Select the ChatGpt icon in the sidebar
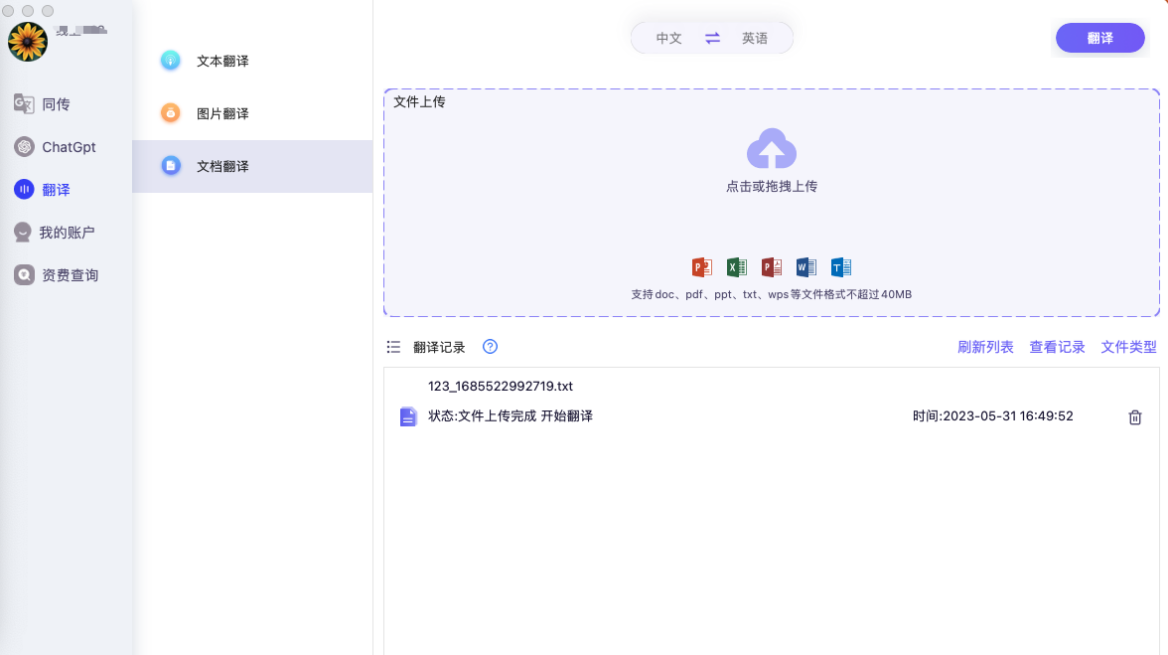This screenshot has height=655, width=1168. [x=22, y=147]
